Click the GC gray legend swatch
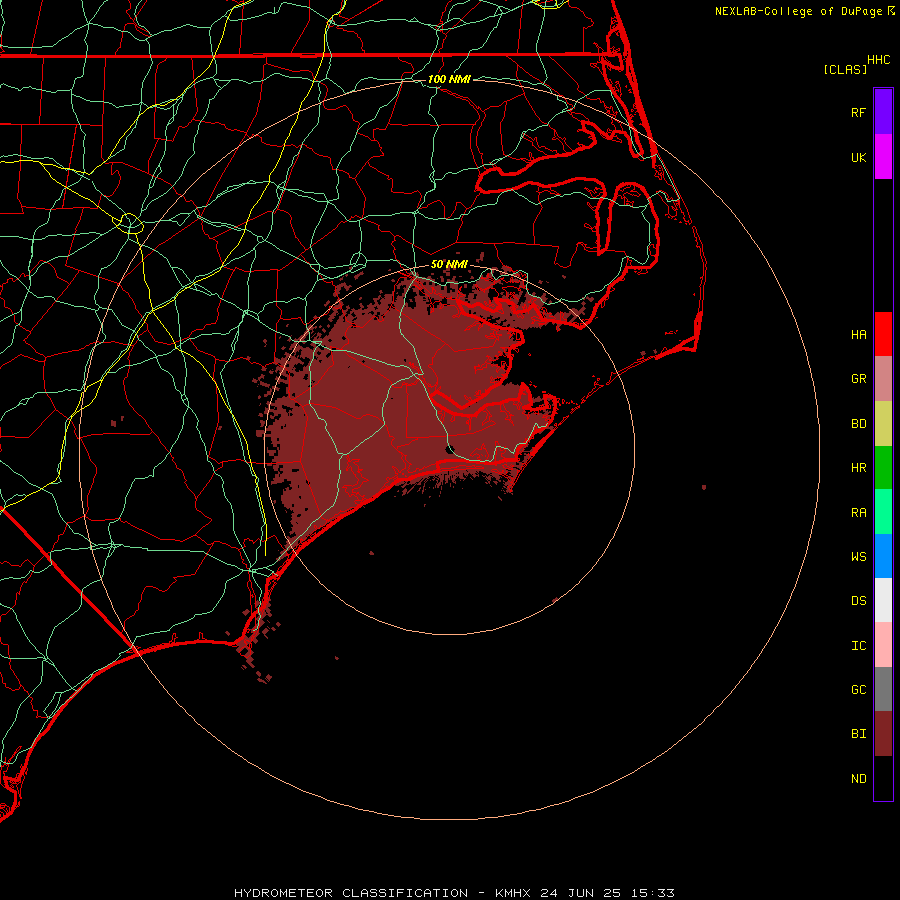This screenshot has width=900, height=900. (883, 689)
